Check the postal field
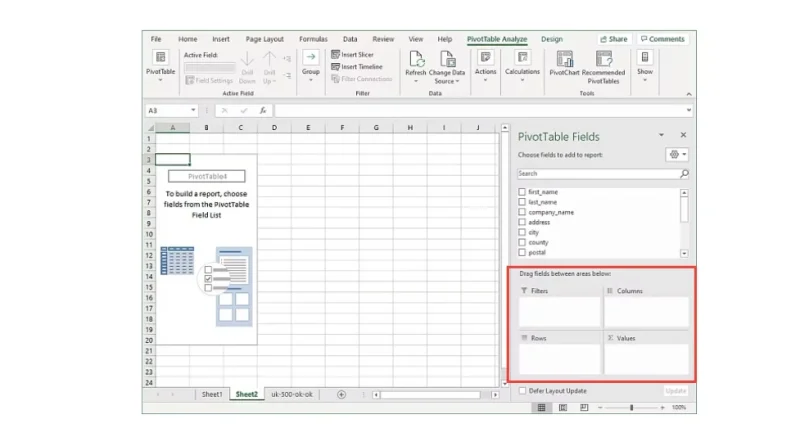Image resolution: width=800 pixels, height=446 pixels. (522, 252)
